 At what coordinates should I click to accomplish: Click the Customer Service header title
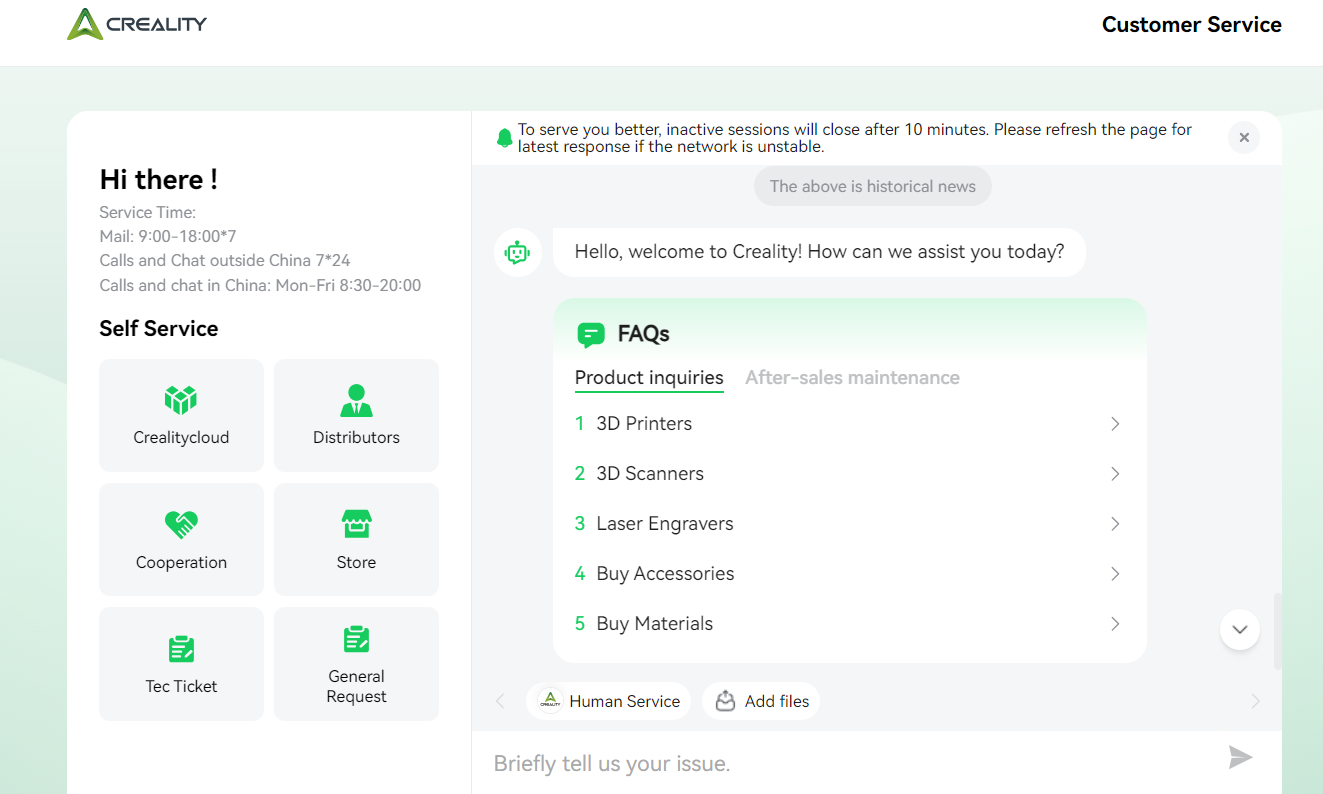(1192, 25)
